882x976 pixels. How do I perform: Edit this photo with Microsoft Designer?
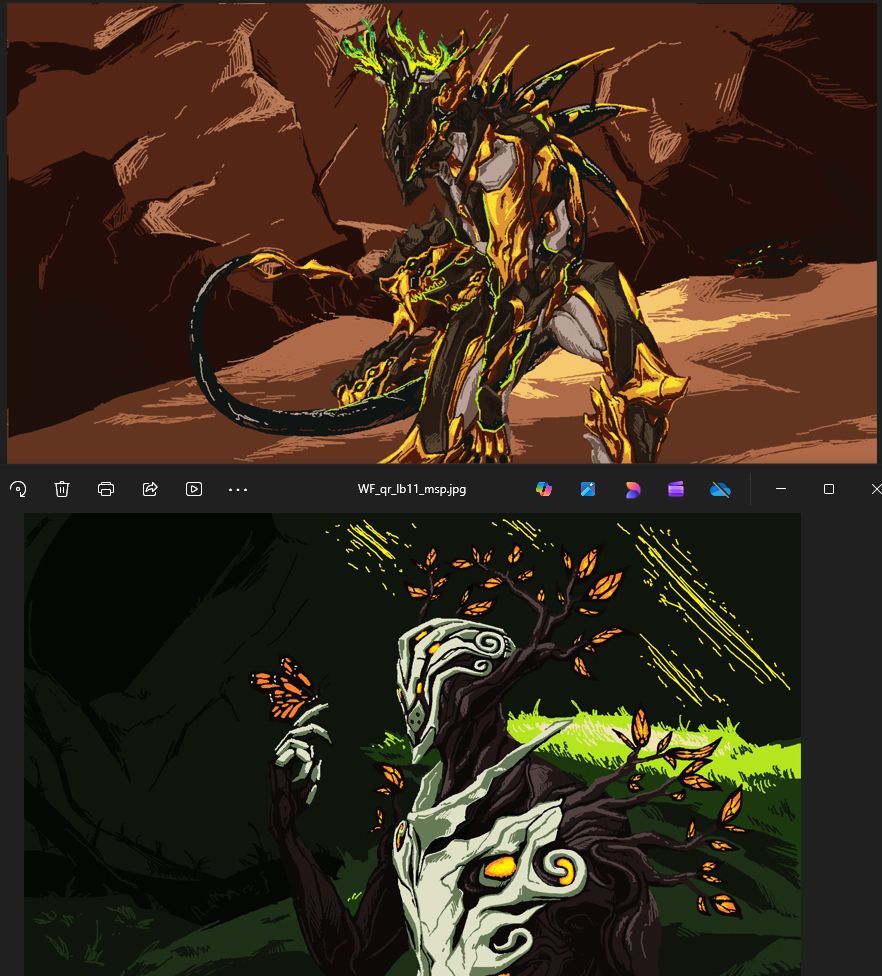tap(632, 489)
